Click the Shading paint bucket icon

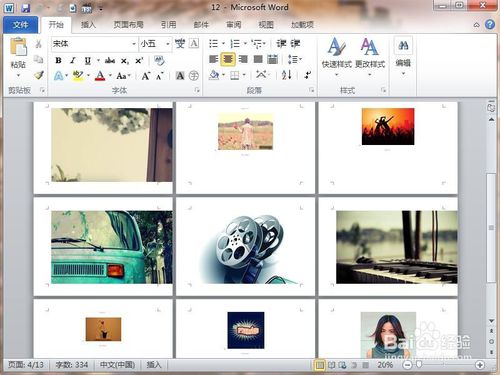click(214, 75)
